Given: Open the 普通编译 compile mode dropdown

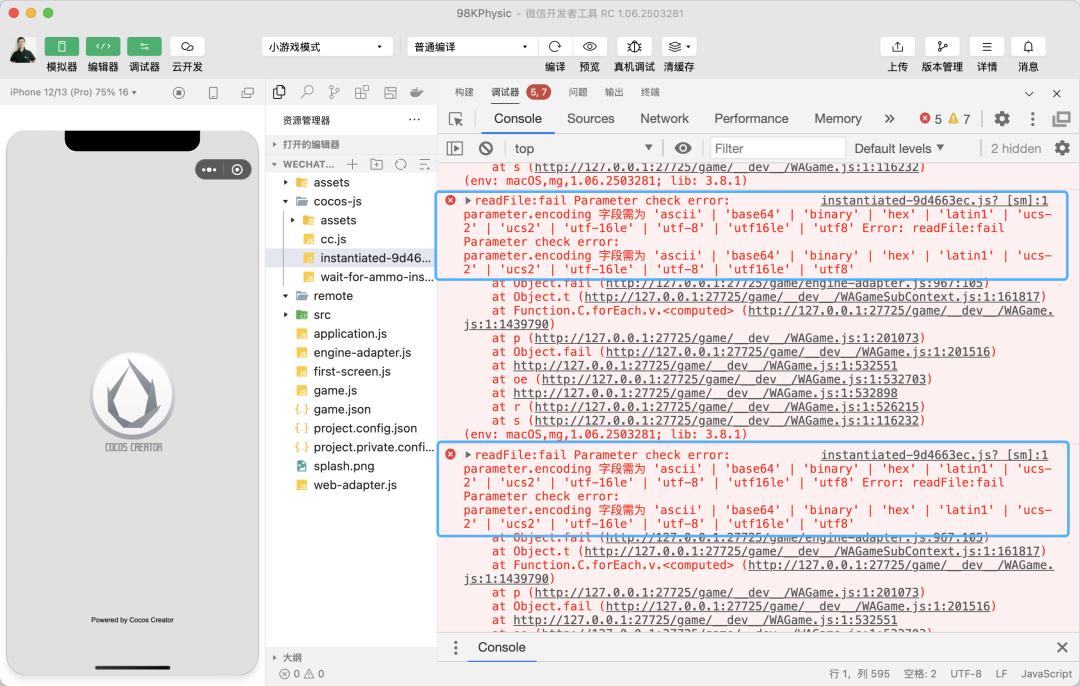Looking at the screenshot, I should click(471, 47).
